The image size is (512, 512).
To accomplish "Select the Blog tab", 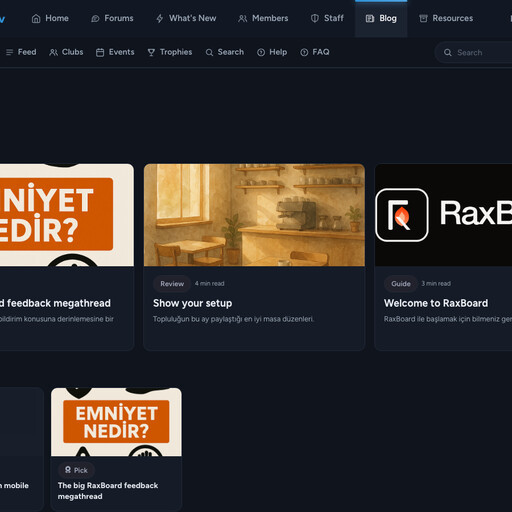I will tap(381, 18).
